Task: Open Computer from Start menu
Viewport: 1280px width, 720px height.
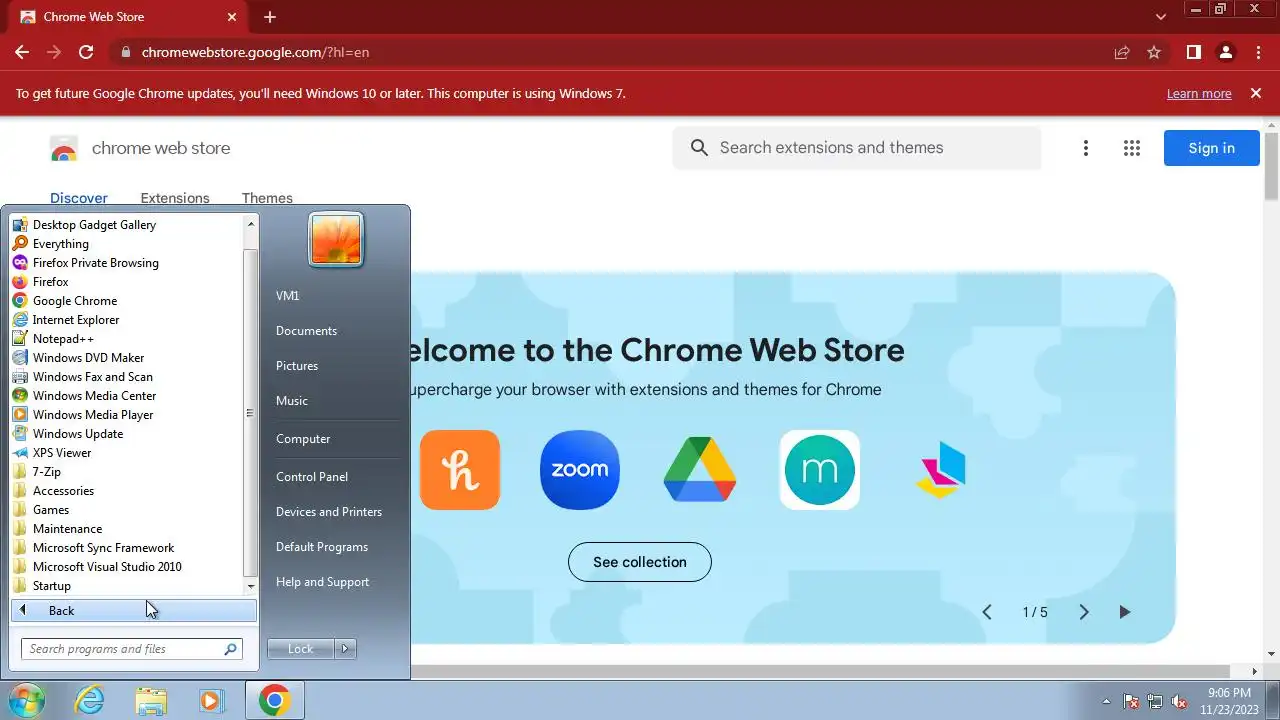Action: pyautogui.click(x=303, y=439)
